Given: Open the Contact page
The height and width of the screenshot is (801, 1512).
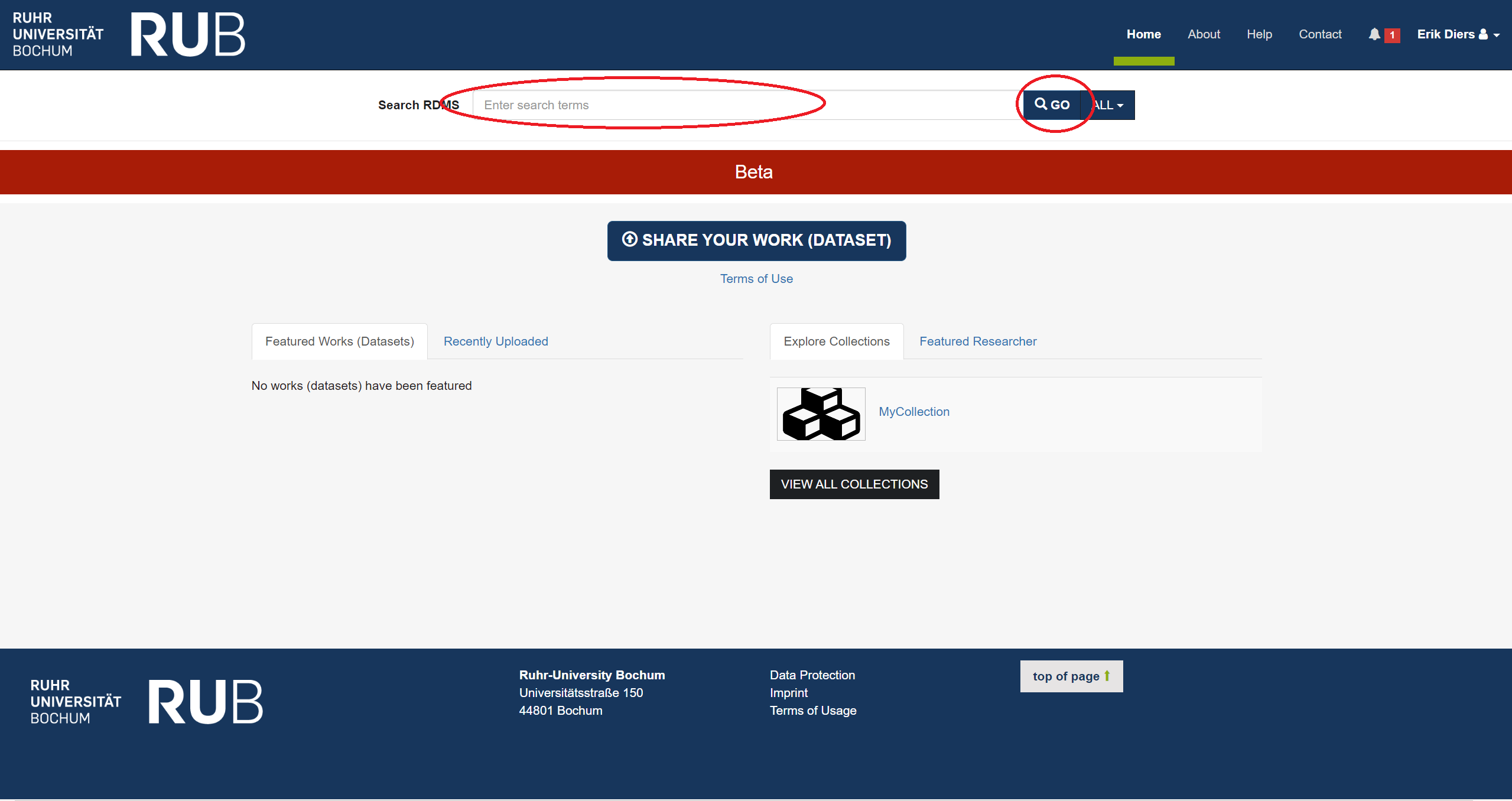Looking at the screenshot, I should [1320, 34].
